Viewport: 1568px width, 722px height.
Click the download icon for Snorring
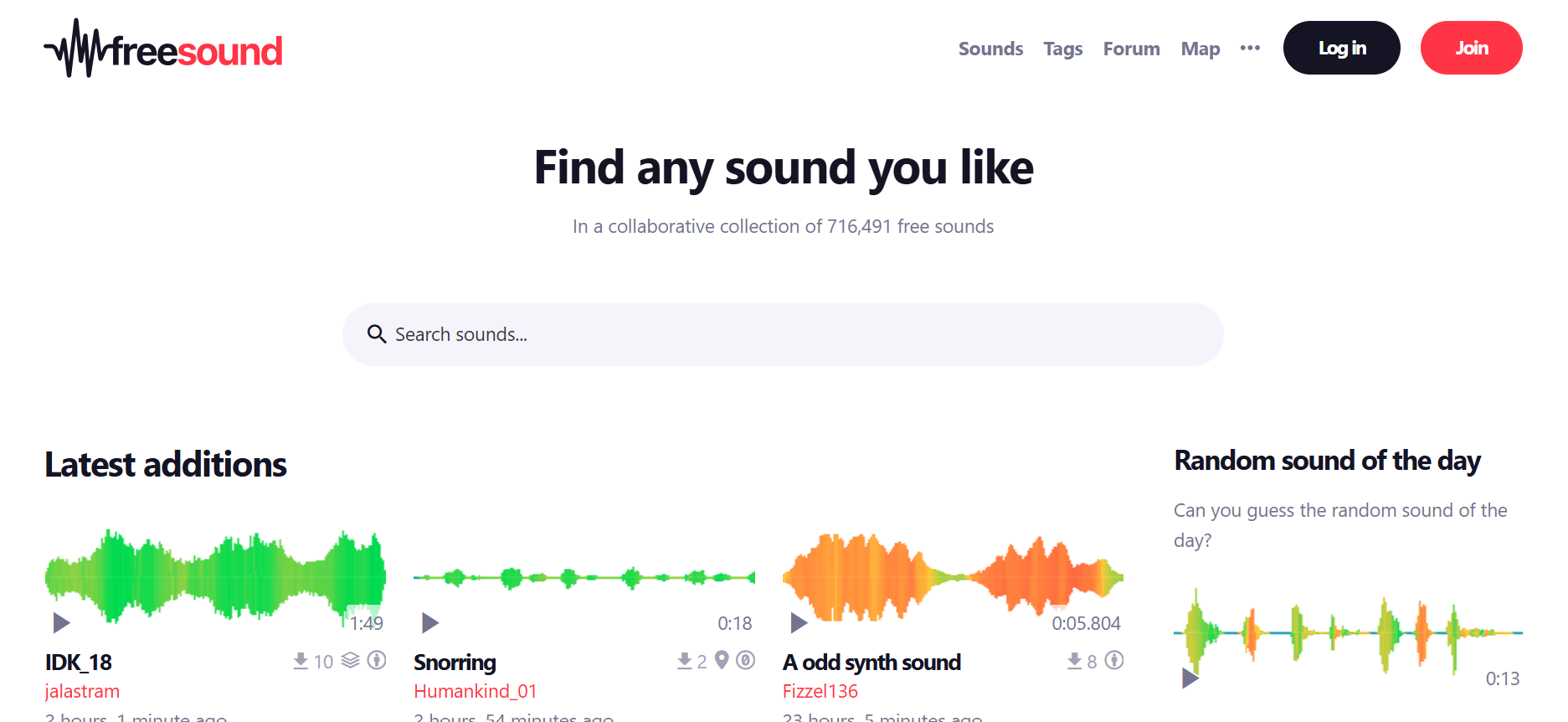click(684, 661)
